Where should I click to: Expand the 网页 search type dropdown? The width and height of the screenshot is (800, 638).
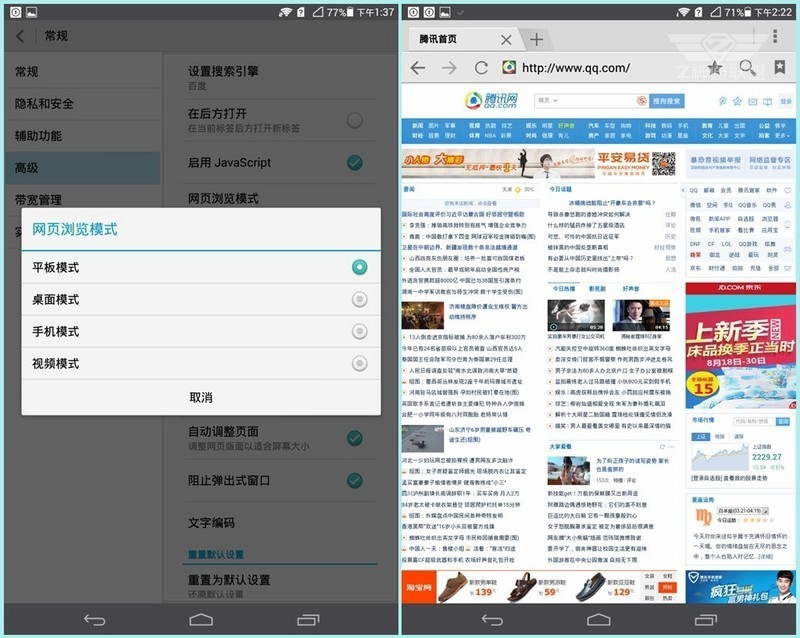tap(548, 101)
